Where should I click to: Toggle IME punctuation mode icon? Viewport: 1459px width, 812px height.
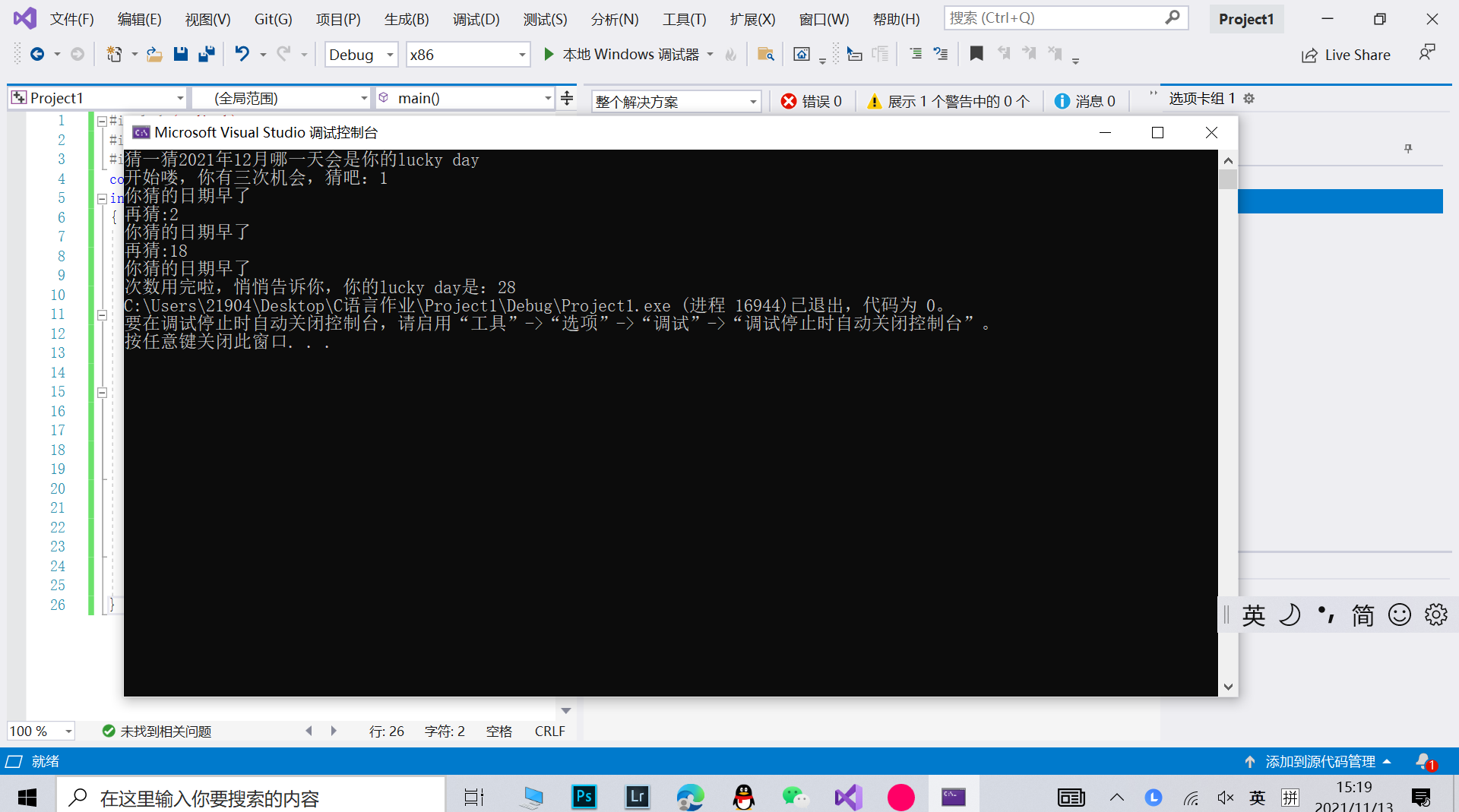pos(1327,615)
